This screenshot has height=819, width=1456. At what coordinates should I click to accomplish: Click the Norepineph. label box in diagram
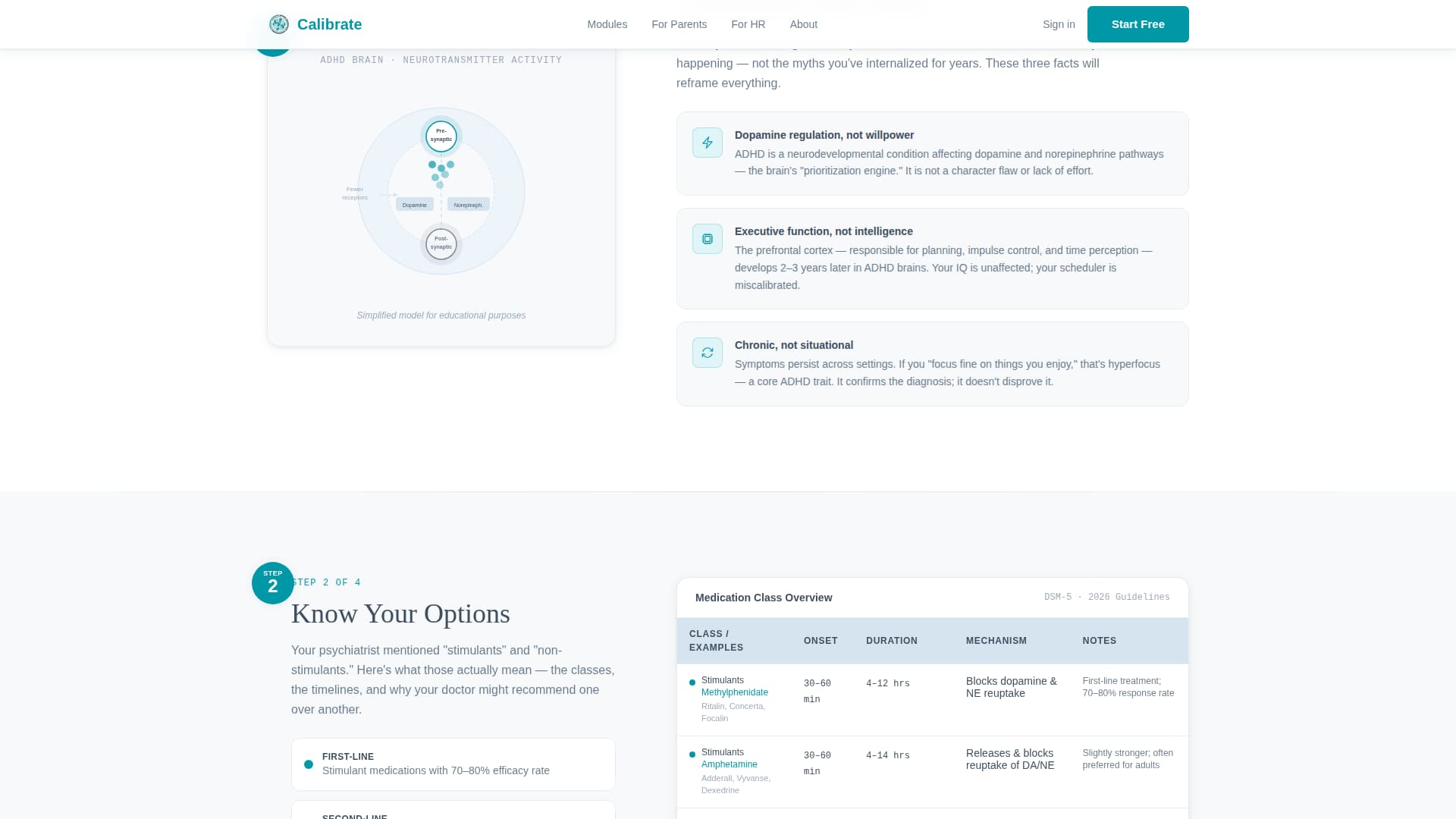coord(469,205)
